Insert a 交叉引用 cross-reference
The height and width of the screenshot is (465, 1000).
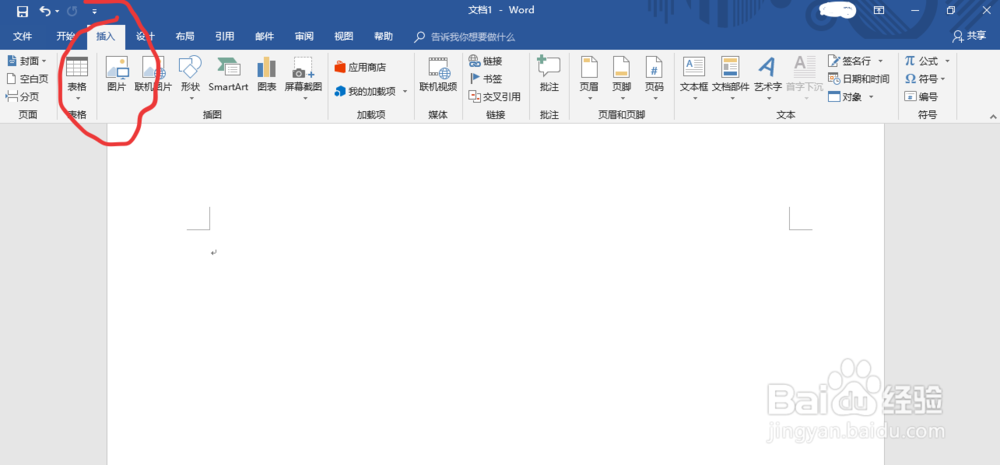(x=494, y=97)
